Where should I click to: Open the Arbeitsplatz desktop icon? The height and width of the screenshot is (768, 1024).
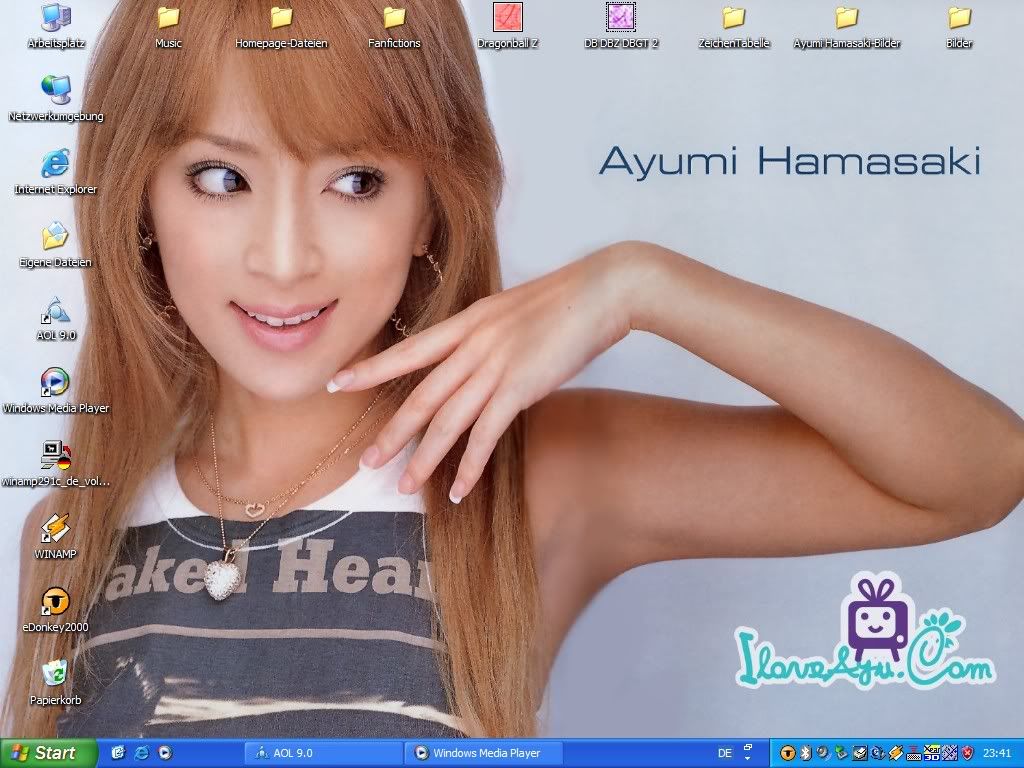(56, 26)
